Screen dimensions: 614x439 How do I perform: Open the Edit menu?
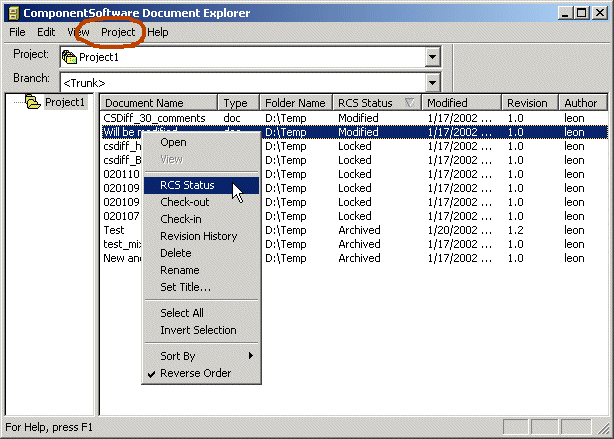click(x=46, y=32)
